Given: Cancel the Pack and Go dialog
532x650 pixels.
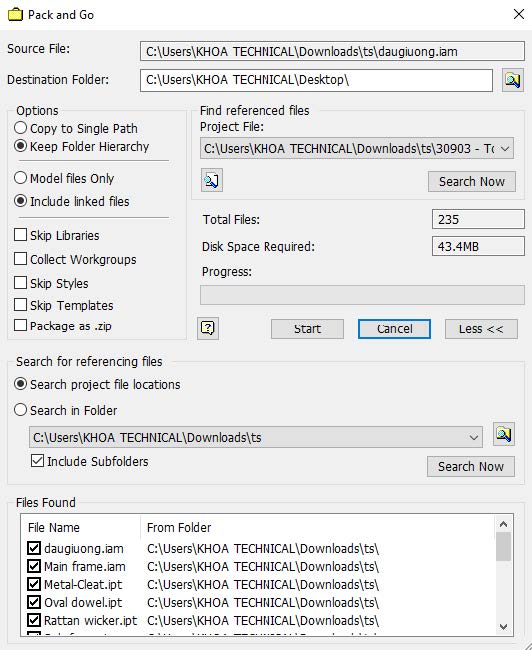Looking at the screenshot, I should click(x=394, y=329).
